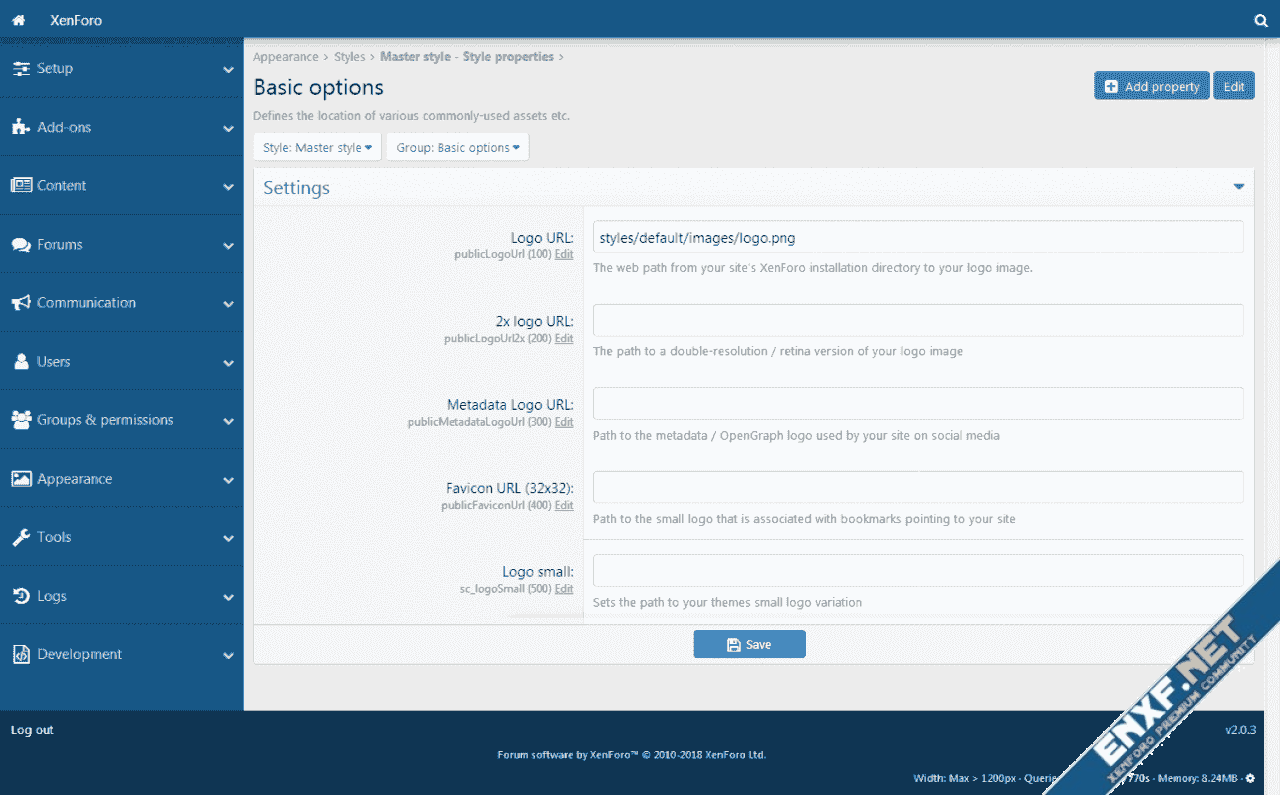The height and width of the screenshot is (795, 1280).
Task: Collapse the Settings section arrow
Action: [1238, 187]
